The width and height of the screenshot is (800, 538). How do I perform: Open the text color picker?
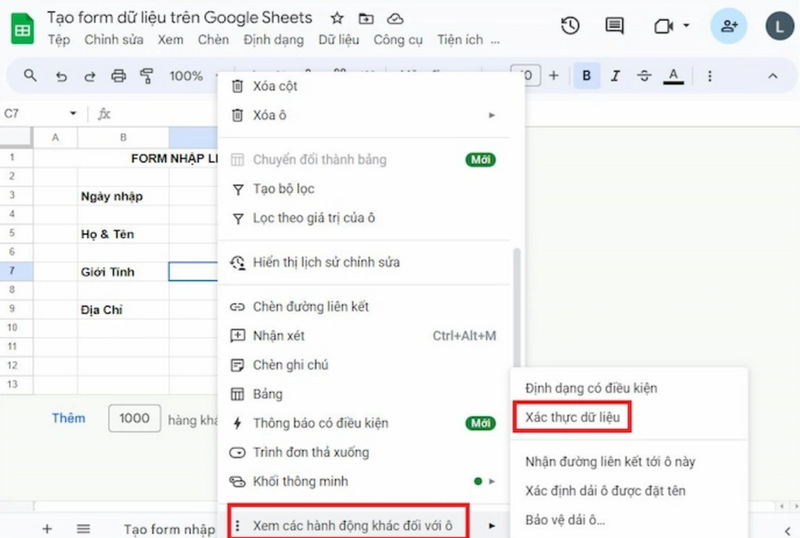(673, 76)
